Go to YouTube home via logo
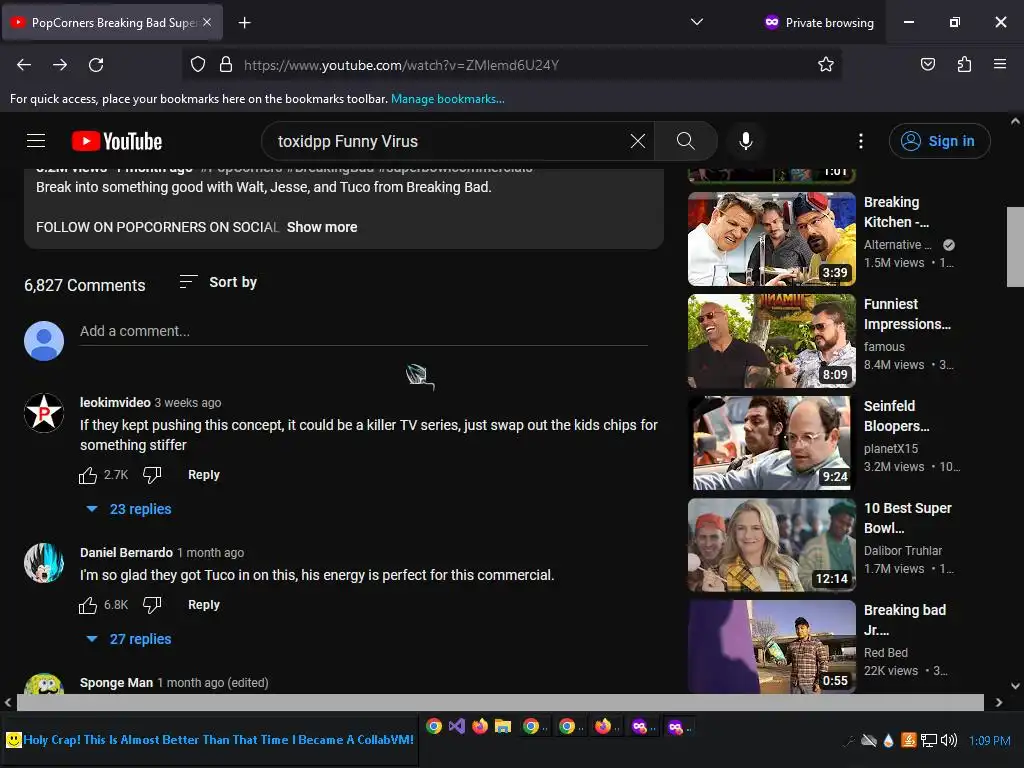Viewport: 1024px width, 768px height. point(117,141)
